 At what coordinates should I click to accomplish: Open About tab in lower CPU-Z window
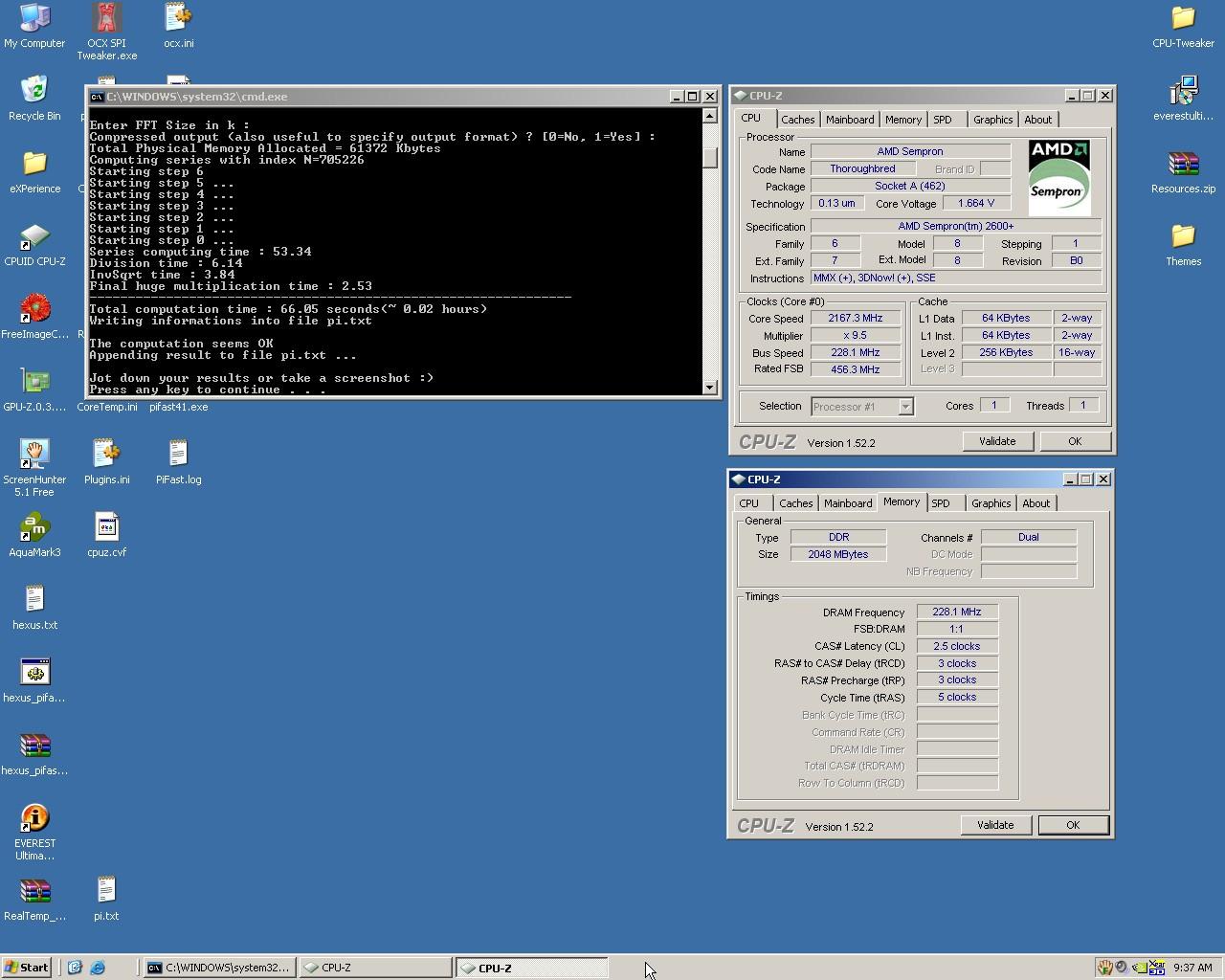pos(1036,503)
